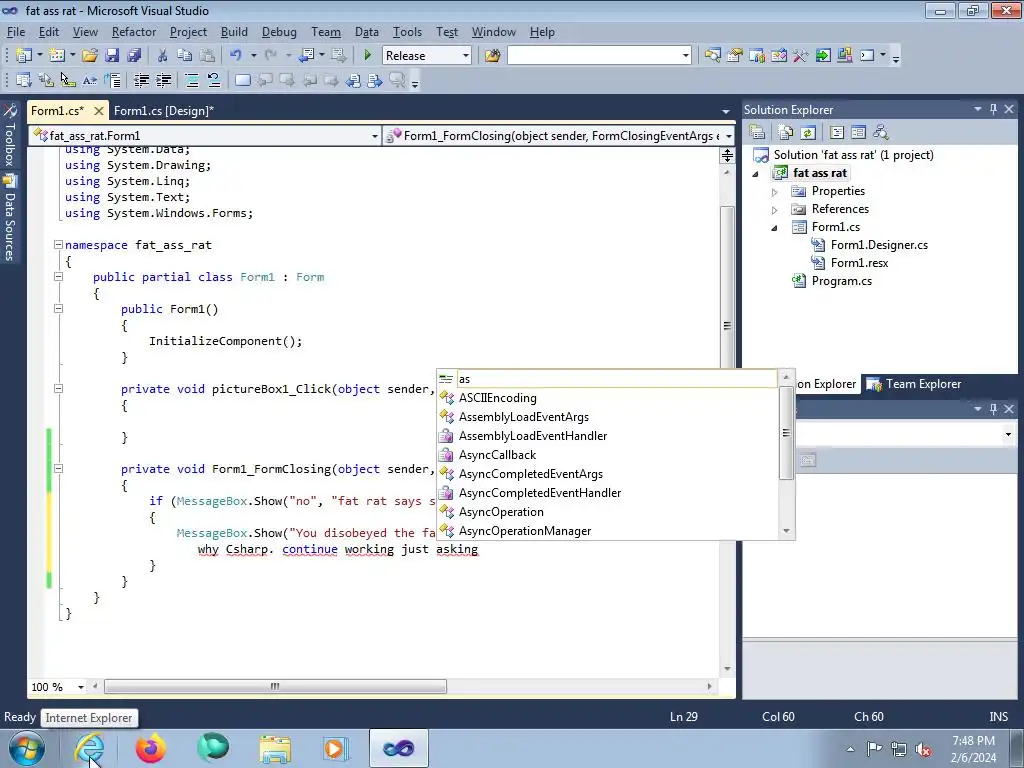The width and height of the screenshot is (1024, 768).
Task: Open the Toolbox hammer-wrench toolbar icon
Action: pos(801,56)
